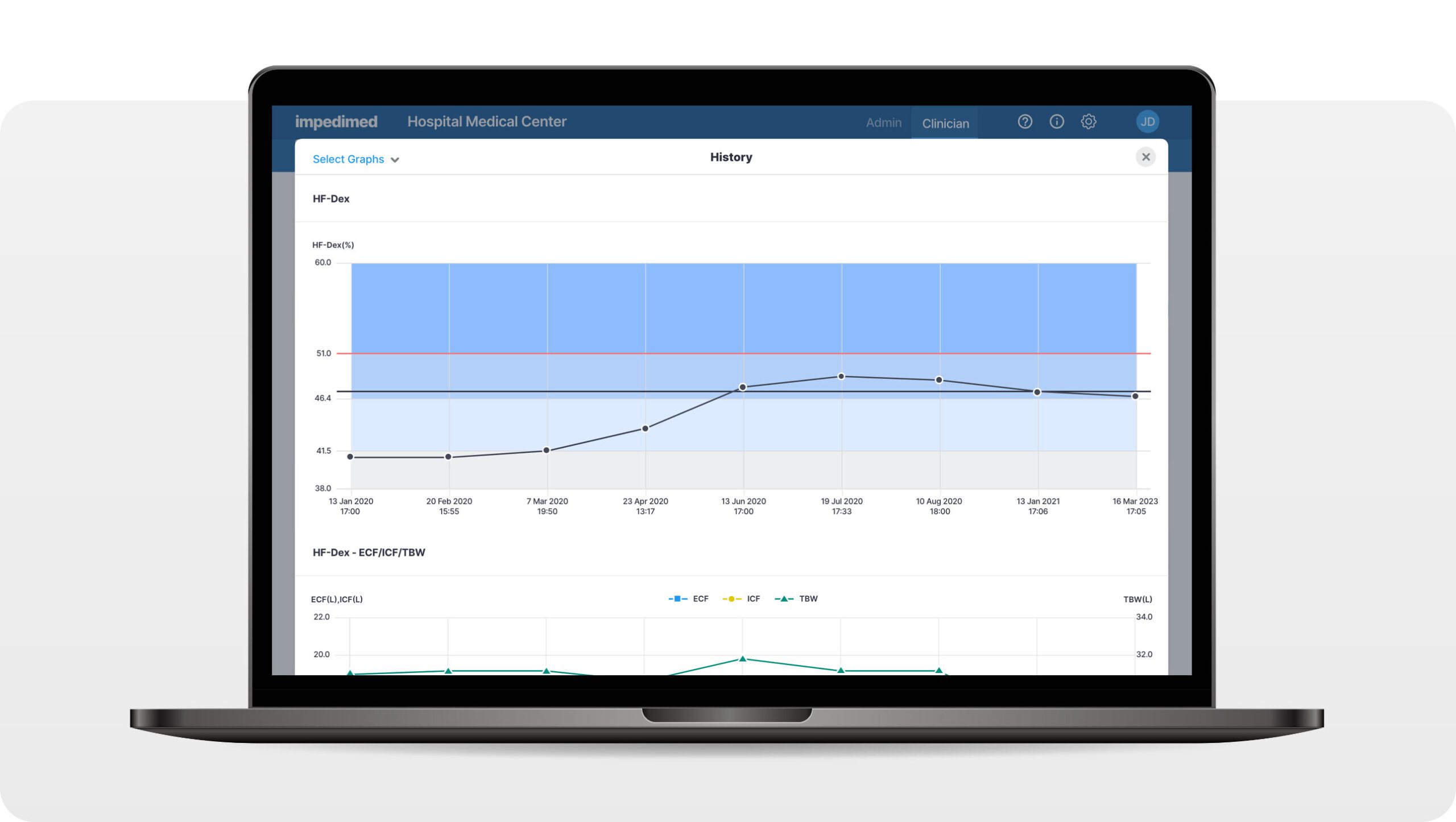Click the 13 Jan 2020 data point

click(x=350, y=457)
